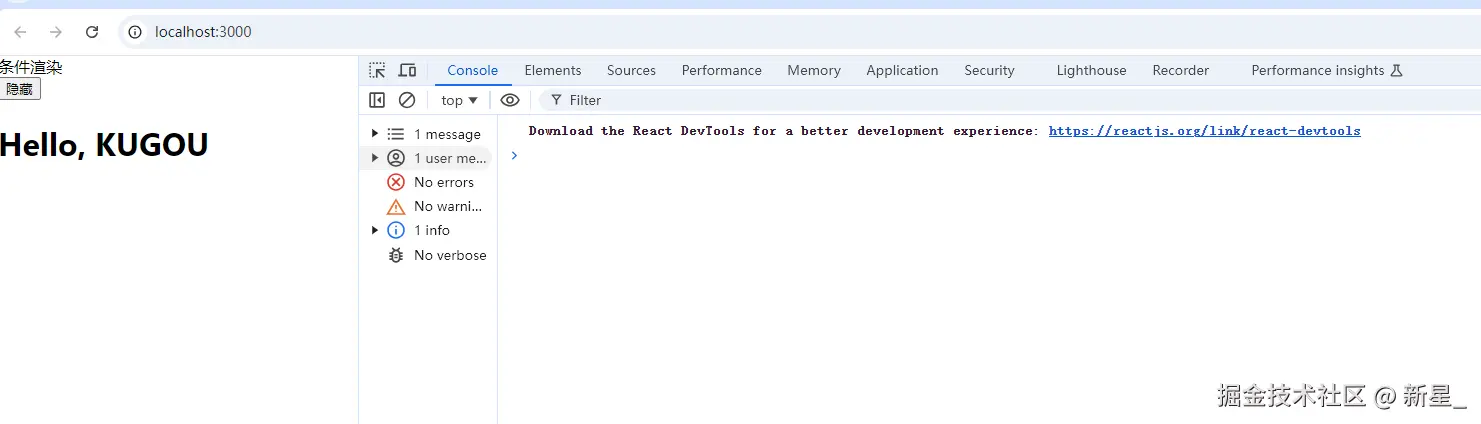This screenshot has height=424, width=1481.
Task: Expand the 1 info group arrow
Action: 375,230
